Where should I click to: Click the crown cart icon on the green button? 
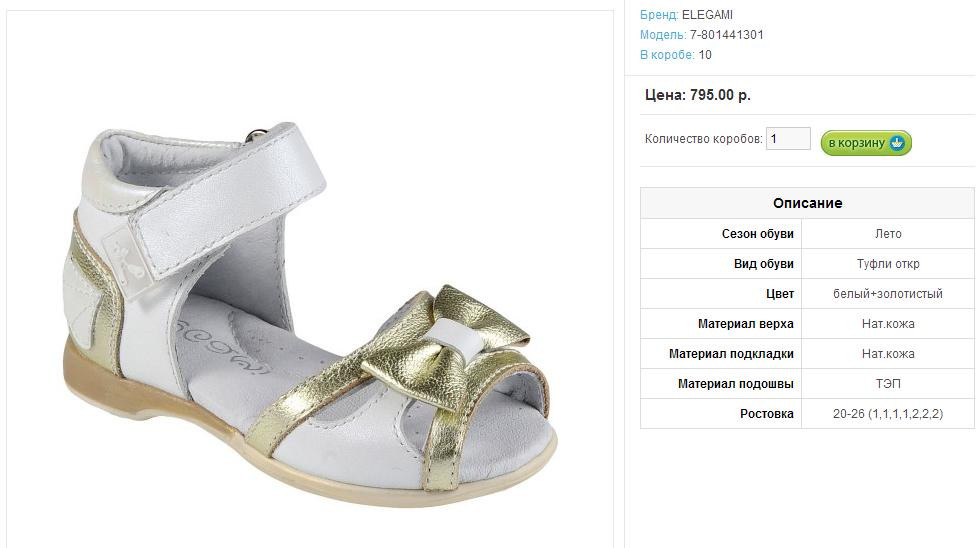coord(897,143)
